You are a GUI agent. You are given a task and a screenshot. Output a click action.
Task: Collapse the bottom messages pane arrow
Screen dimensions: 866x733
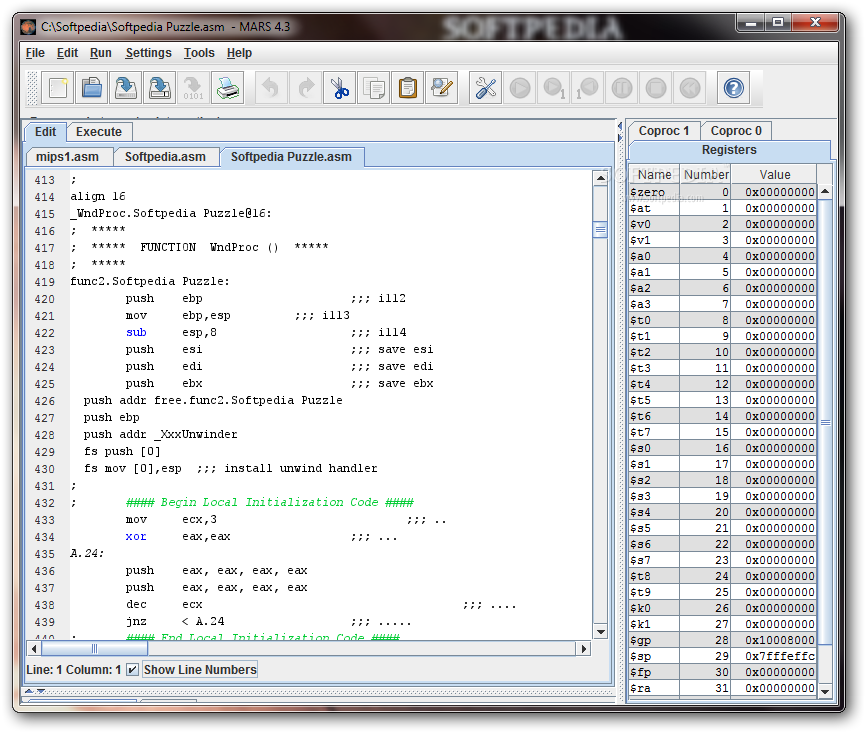pos(41,691)
